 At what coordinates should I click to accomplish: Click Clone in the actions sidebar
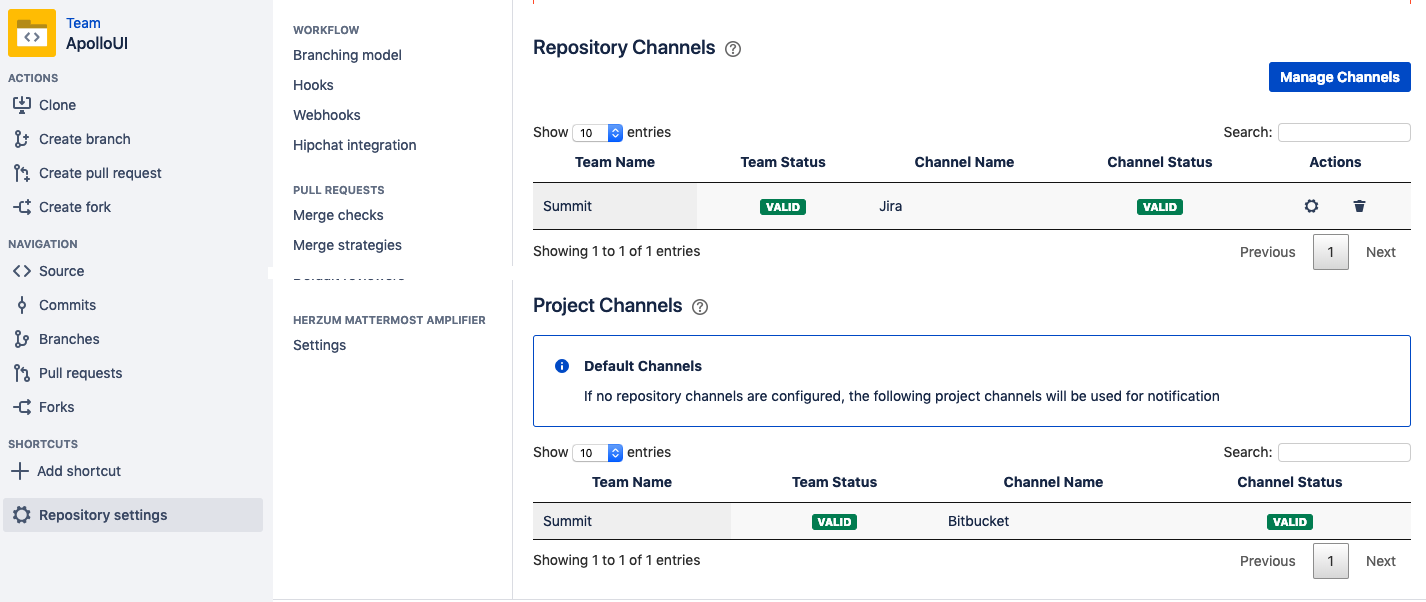pos(57,105)
